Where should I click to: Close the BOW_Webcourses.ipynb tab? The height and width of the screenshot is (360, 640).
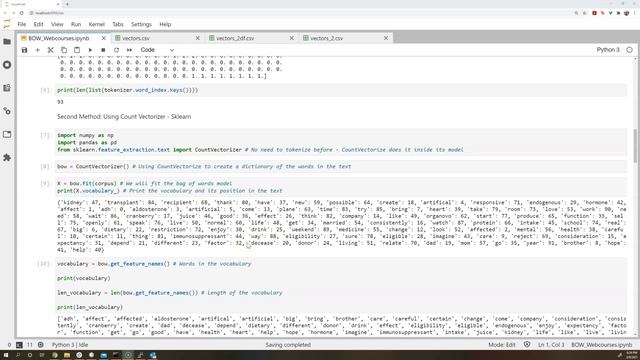coord(104,38)
